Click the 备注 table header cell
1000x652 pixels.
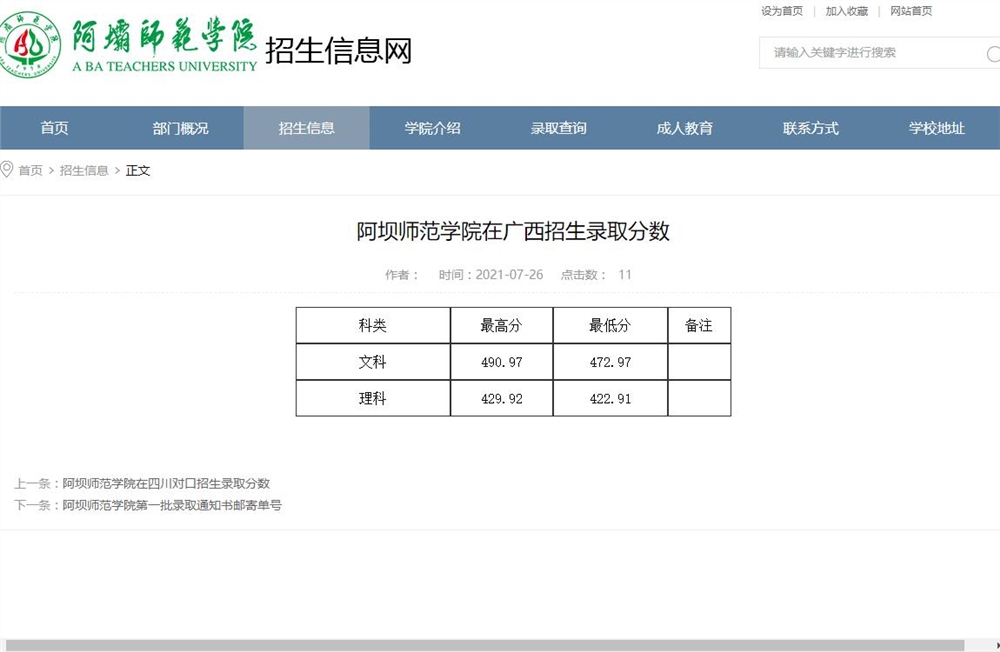(x=699, y=325)
